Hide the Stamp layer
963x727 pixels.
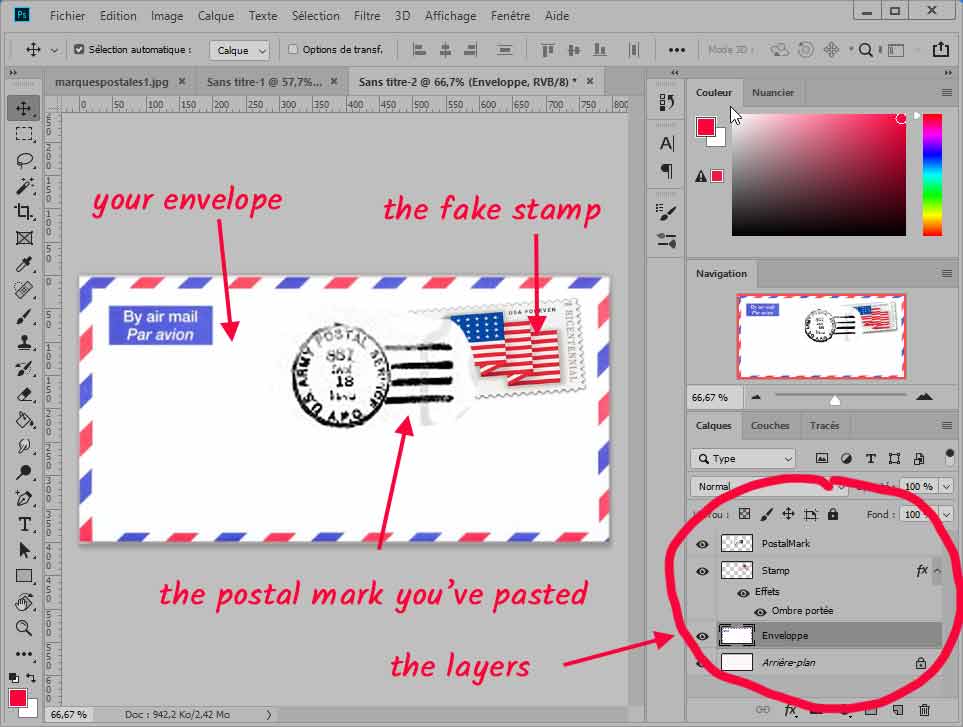[x=703, y=571]
